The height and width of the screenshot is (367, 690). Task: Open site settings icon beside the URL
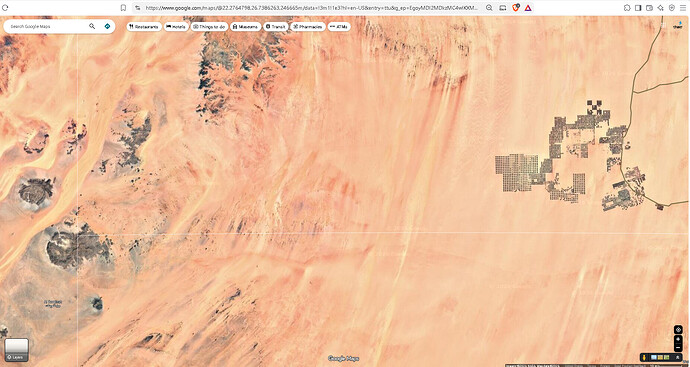click(x=138, y=8)
